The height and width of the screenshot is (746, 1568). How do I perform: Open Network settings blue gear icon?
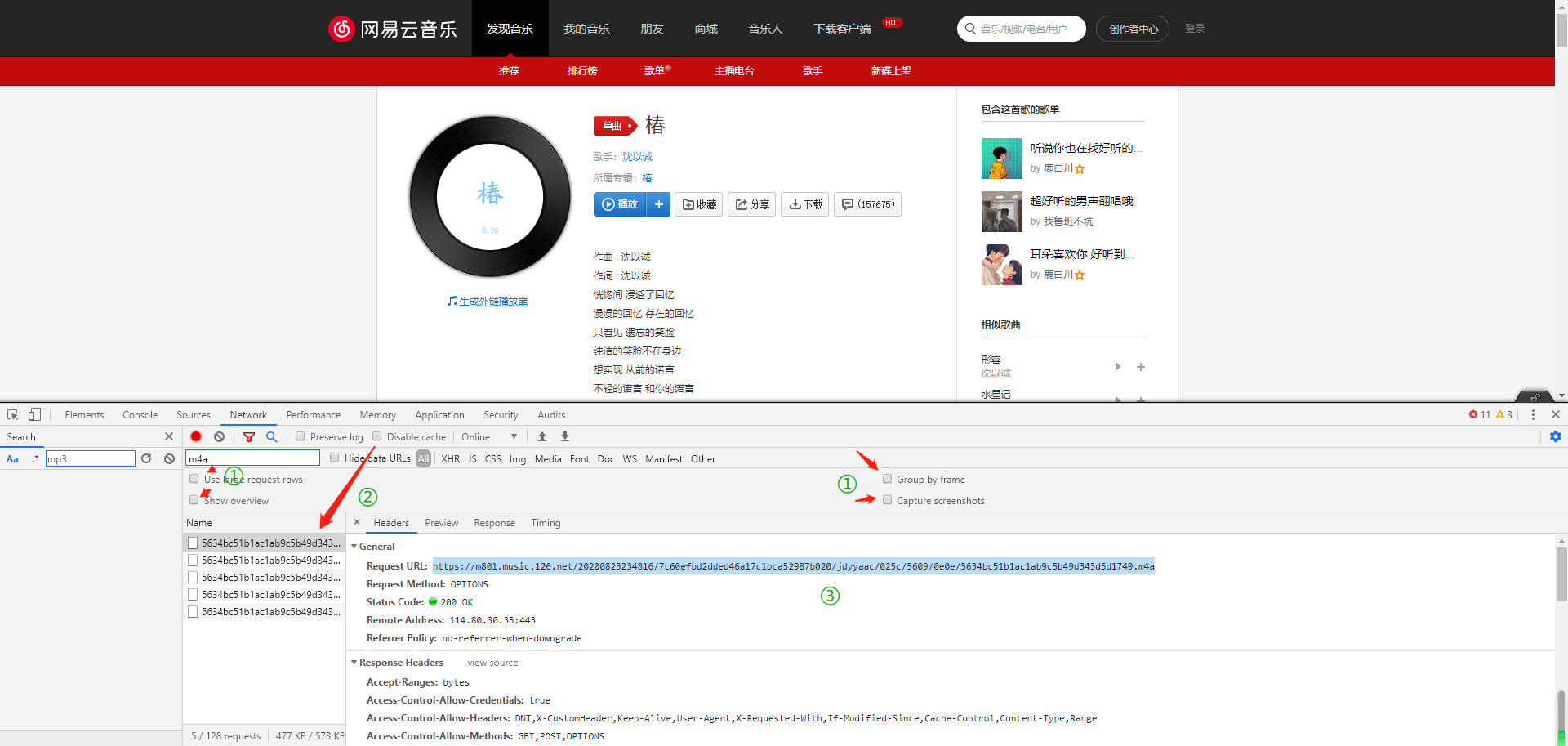pos(1556,436)
